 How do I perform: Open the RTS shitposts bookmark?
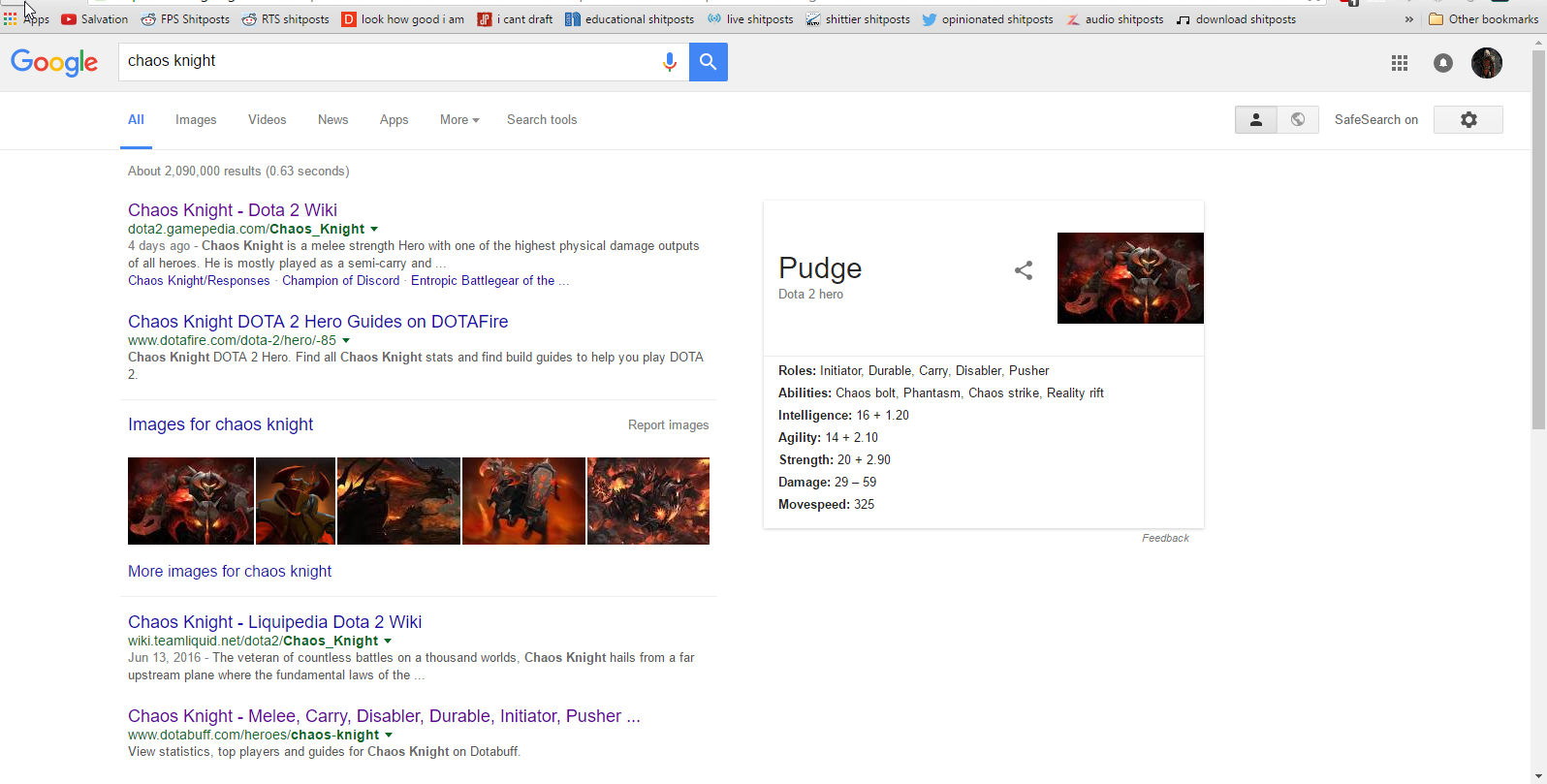click(x=286, y=19)
